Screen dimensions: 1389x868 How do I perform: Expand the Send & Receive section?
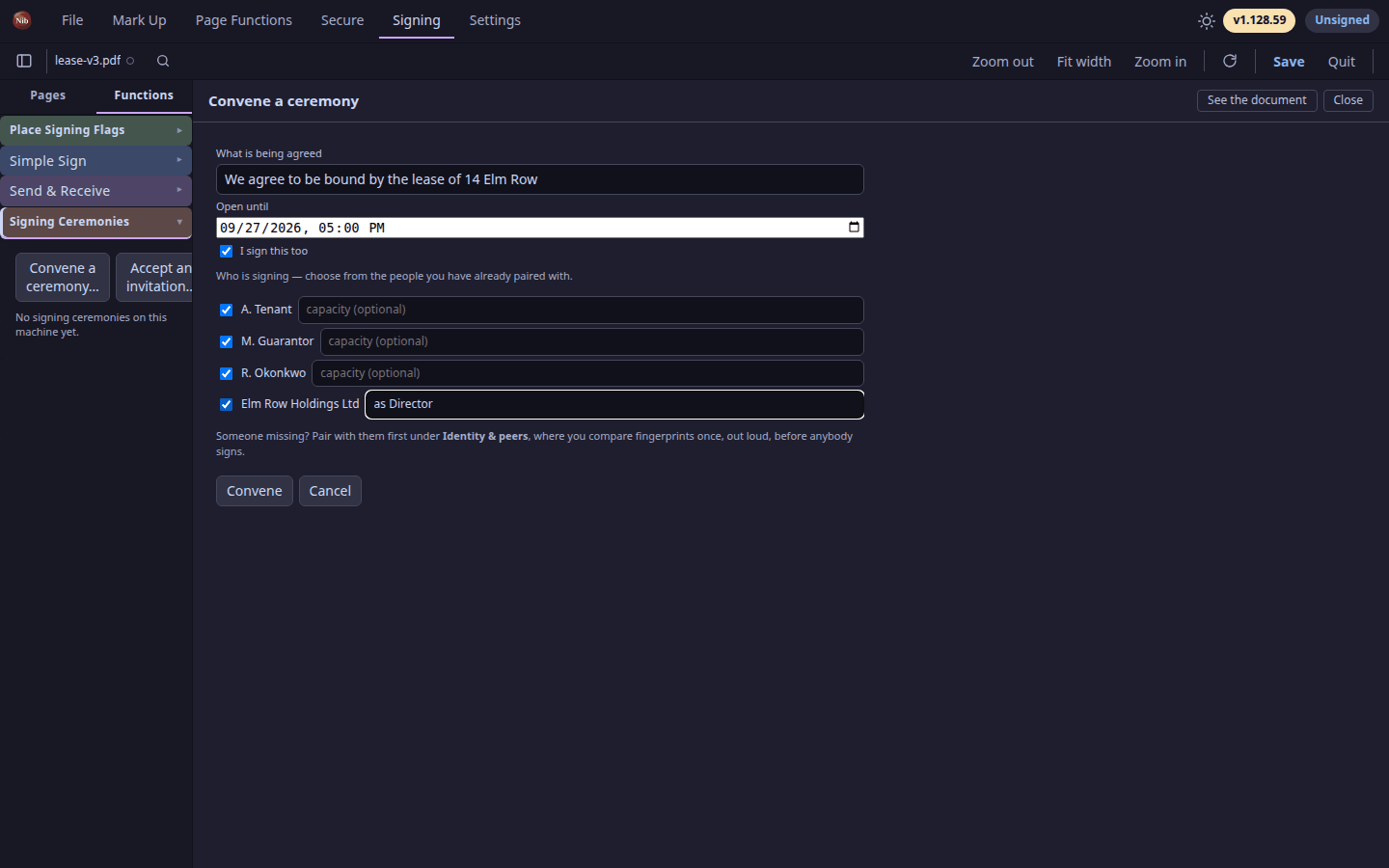(95, 191)
